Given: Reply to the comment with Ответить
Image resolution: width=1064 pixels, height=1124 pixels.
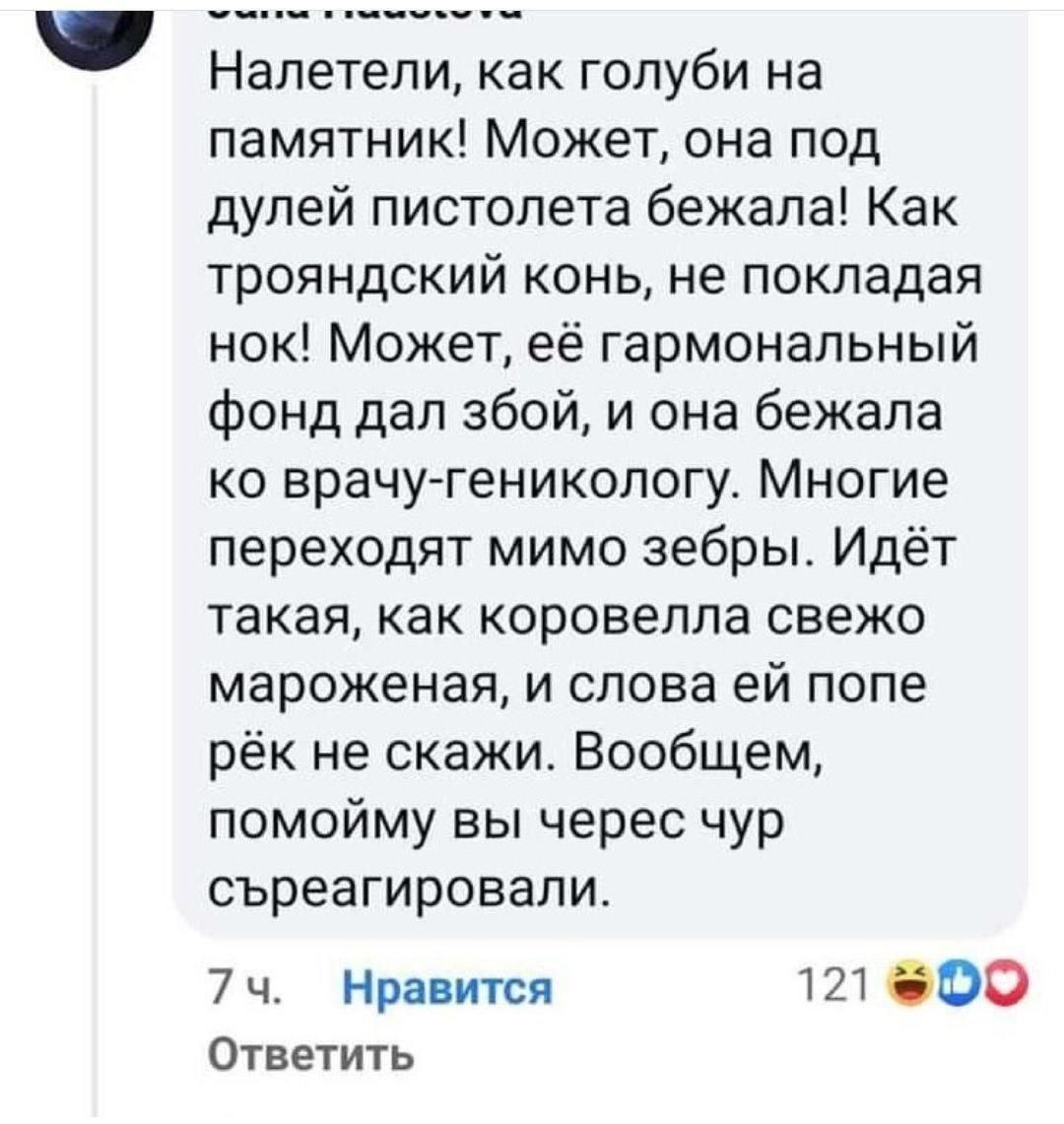Looking at the screenshot, I should (x=311, y=1055).
